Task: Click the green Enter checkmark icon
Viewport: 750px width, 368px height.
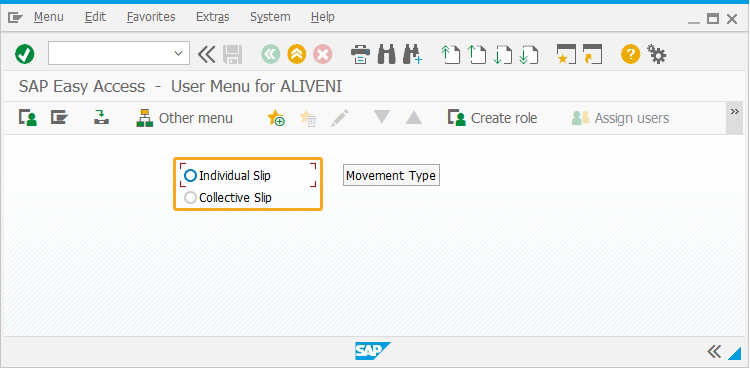Action: click(x=24, y=54)
